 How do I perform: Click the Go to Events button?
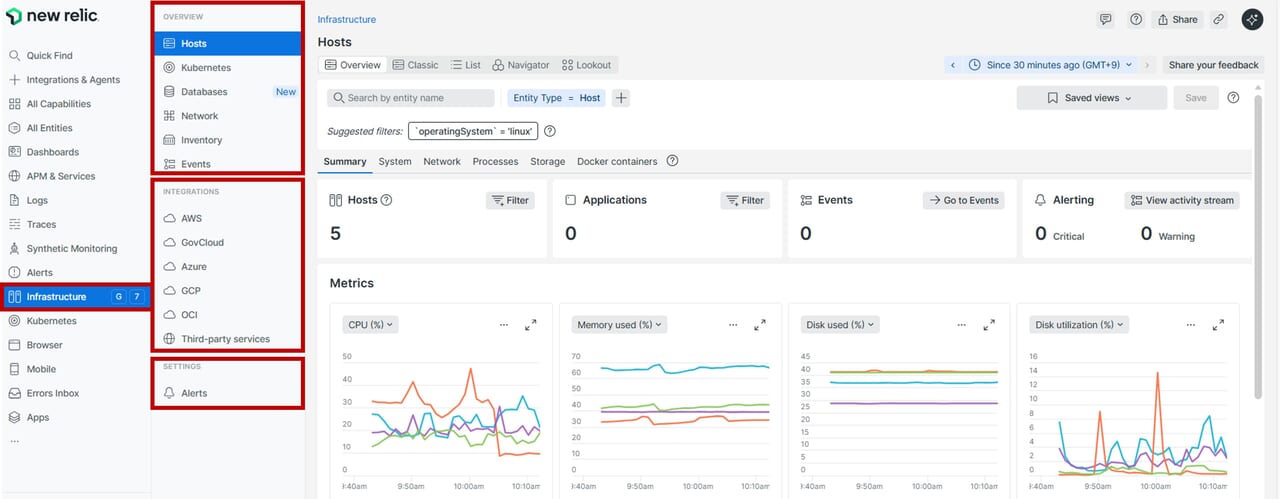[x=962, y=200]
